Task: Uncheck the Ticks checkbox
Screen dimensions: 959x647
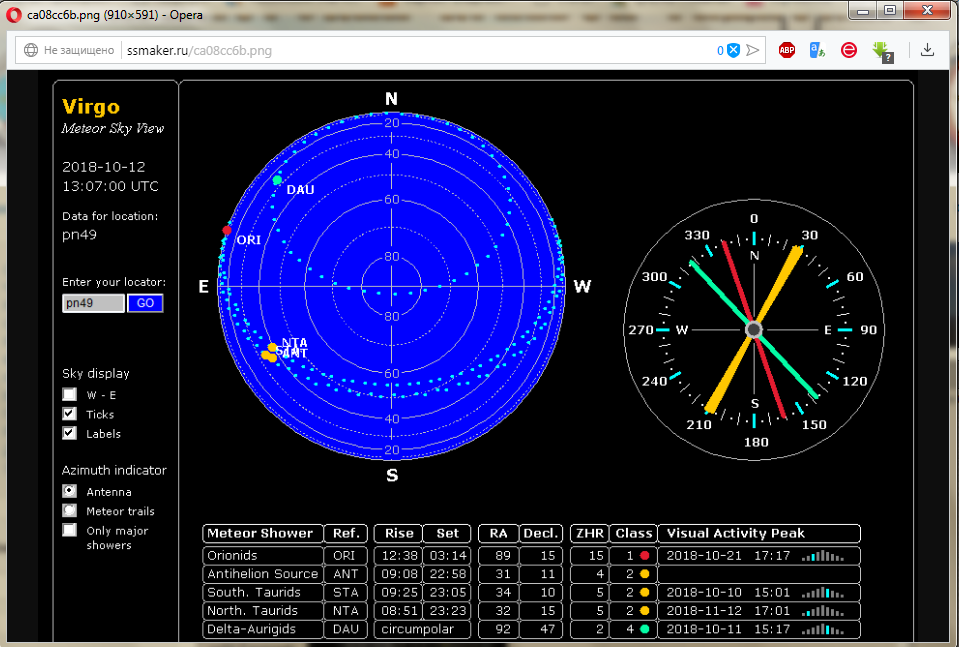Action: pyautogui.click(x=70, y=414)
